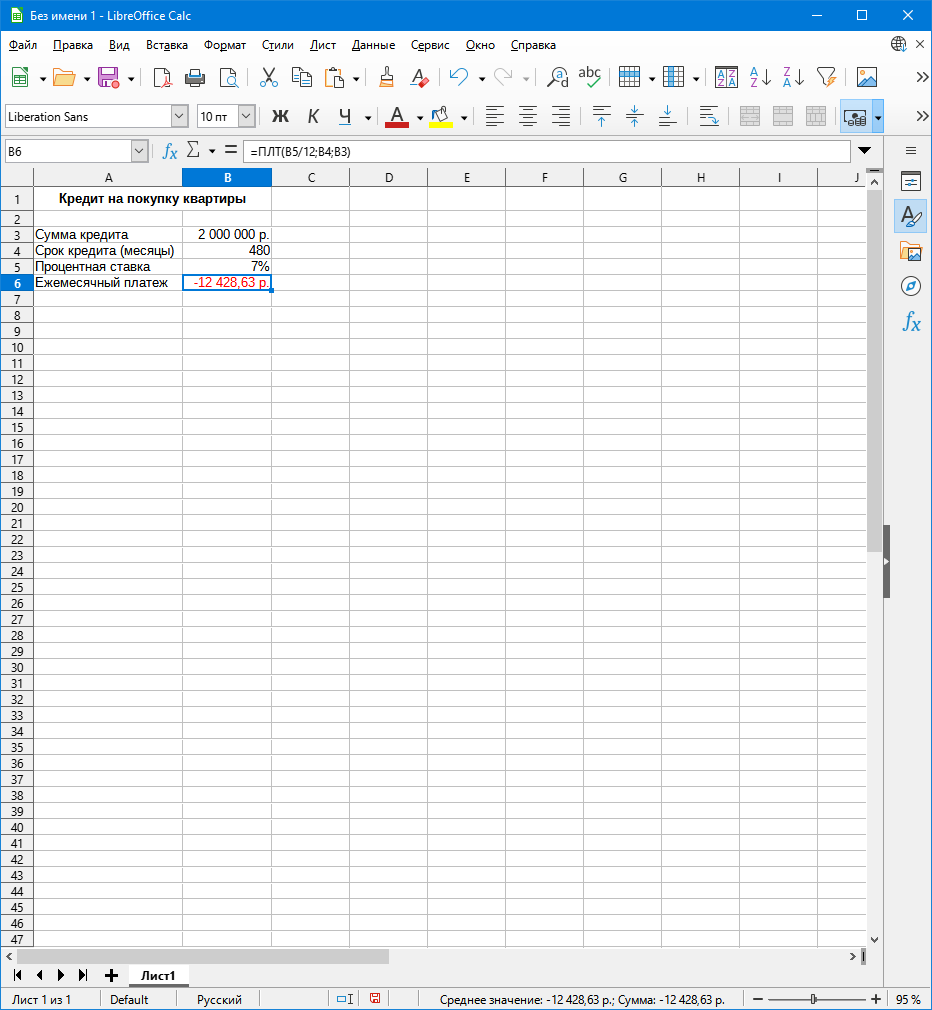Open background color dropdown arrow
Screen dimensions: 932x1010
click(464, 118)
